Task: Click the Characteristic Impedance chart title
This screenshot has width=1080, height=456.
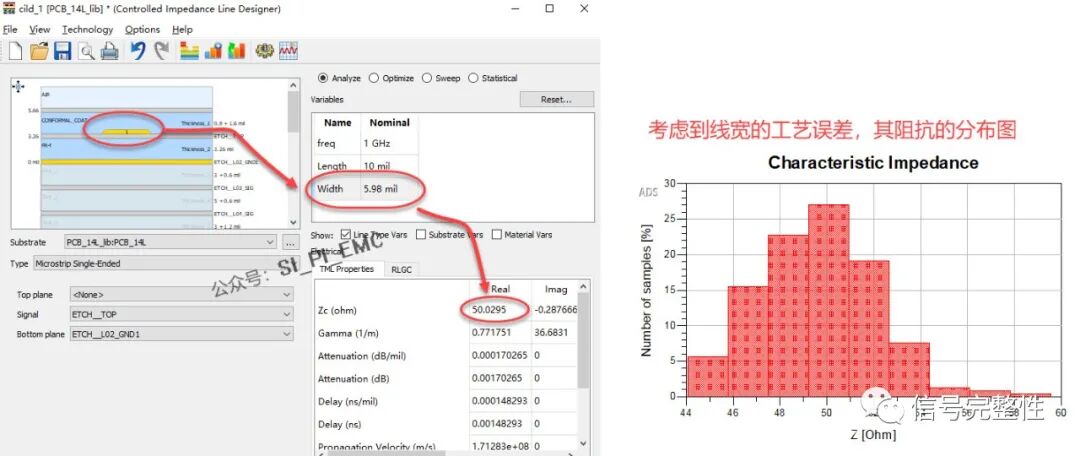Action: coord(873,163)
